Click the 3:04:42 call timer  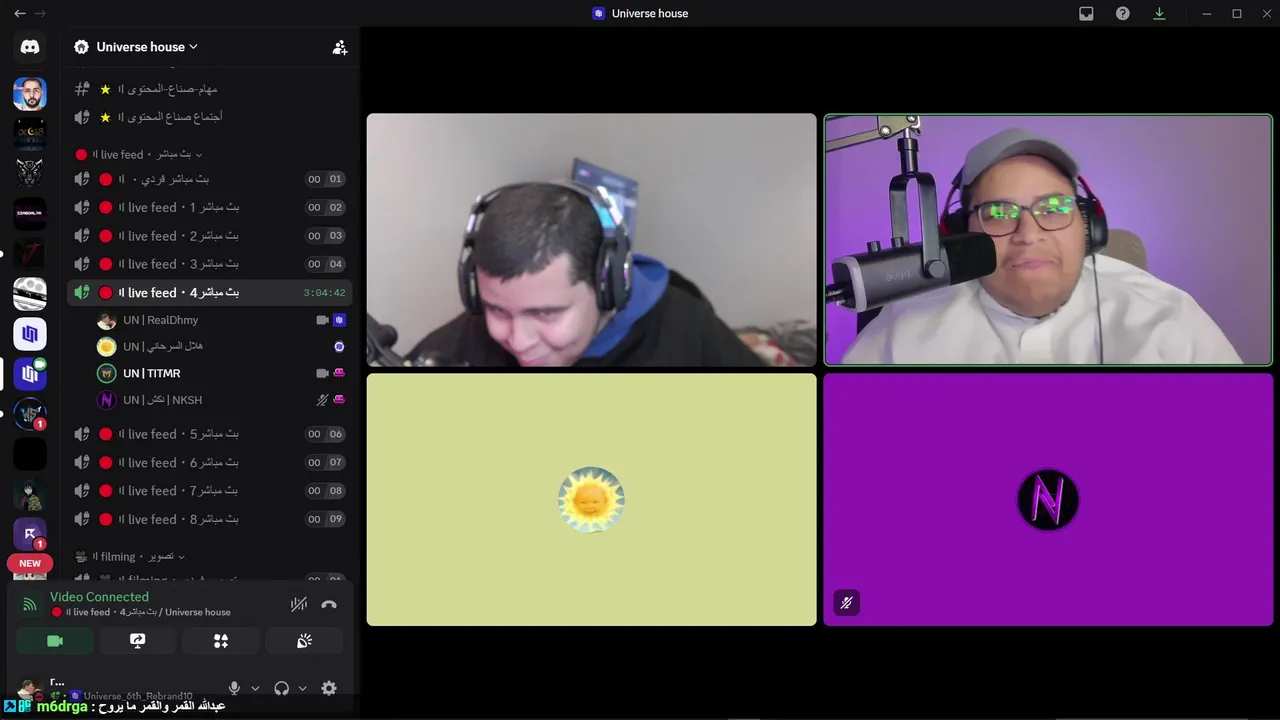tap(324, 293)
